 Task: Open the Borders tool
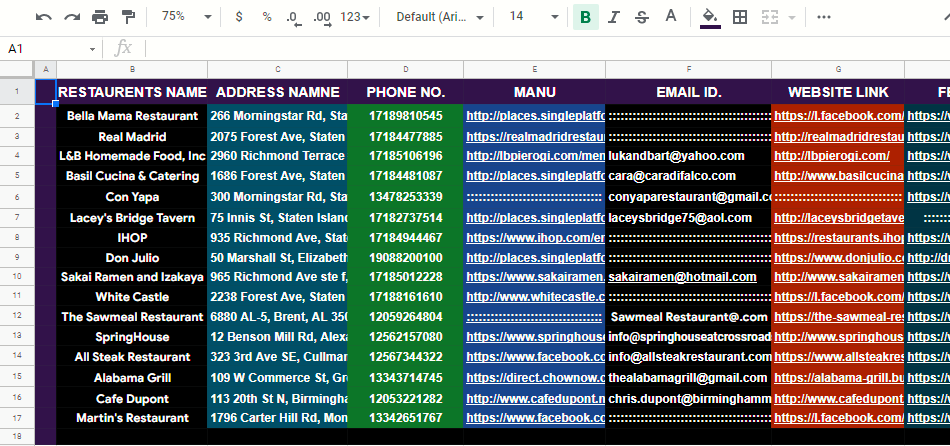(740, 17)
